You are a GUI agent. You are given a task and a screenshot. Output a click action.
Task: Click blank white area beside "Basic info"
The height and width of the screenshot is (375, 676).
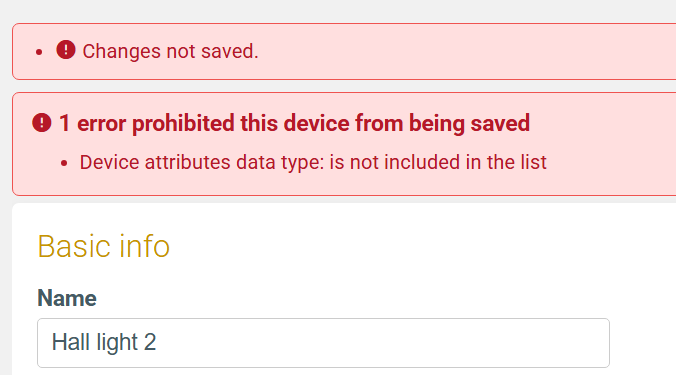pos(410,246)
